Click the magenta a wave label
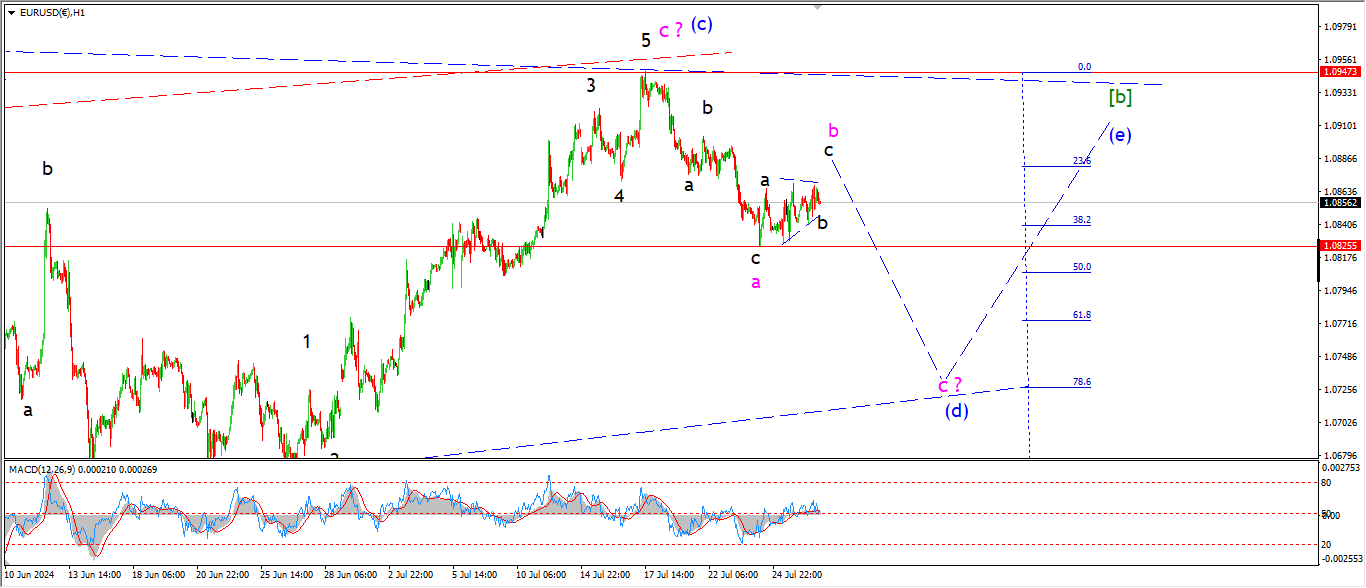 [756, 282]
